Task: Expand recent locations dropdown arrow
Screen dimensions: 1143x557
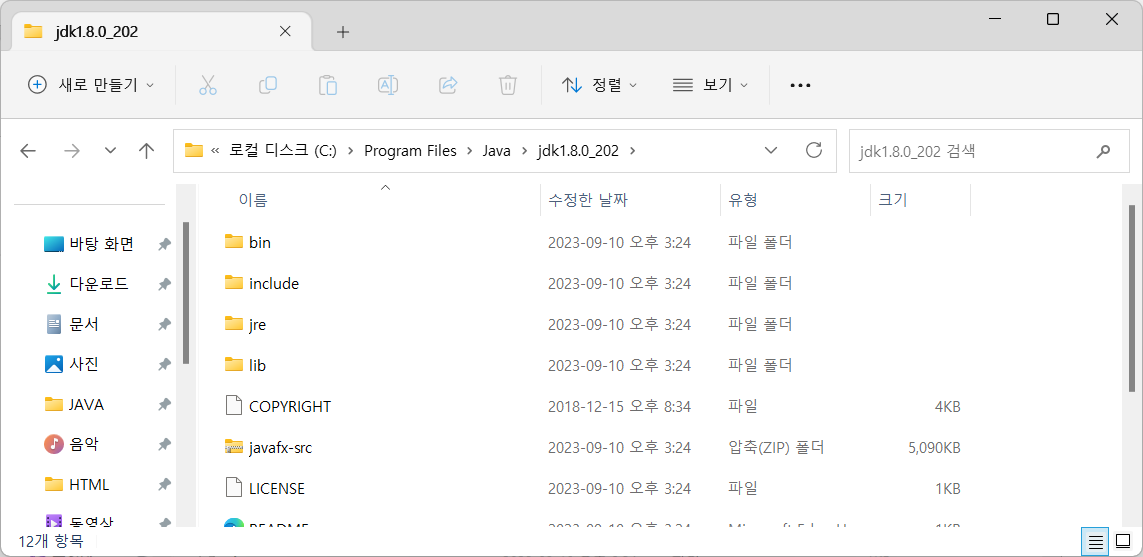Action: tap(111, 151)
